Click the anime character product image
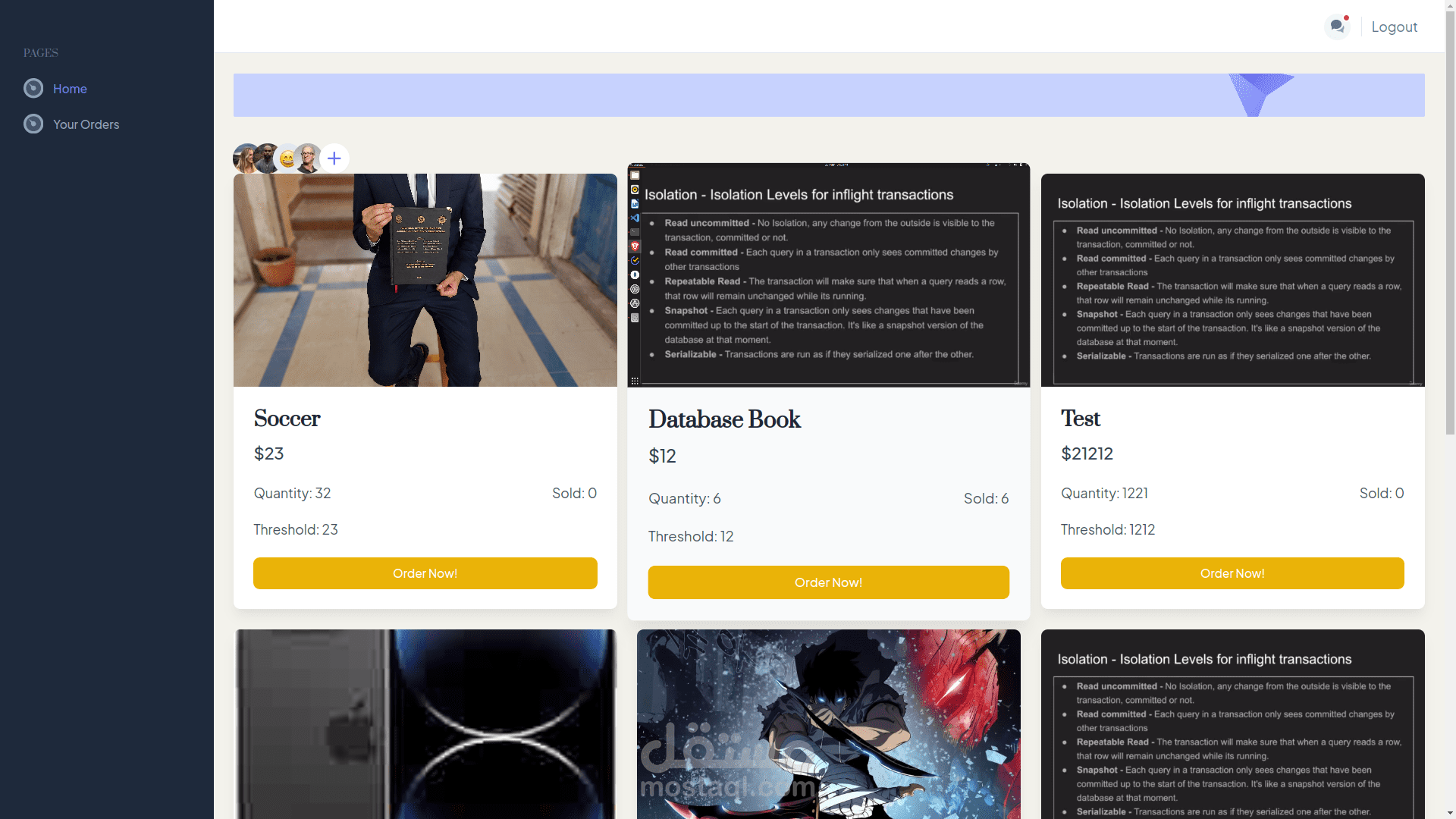Viewport: 1456px width, 819px height. point(828,724)
